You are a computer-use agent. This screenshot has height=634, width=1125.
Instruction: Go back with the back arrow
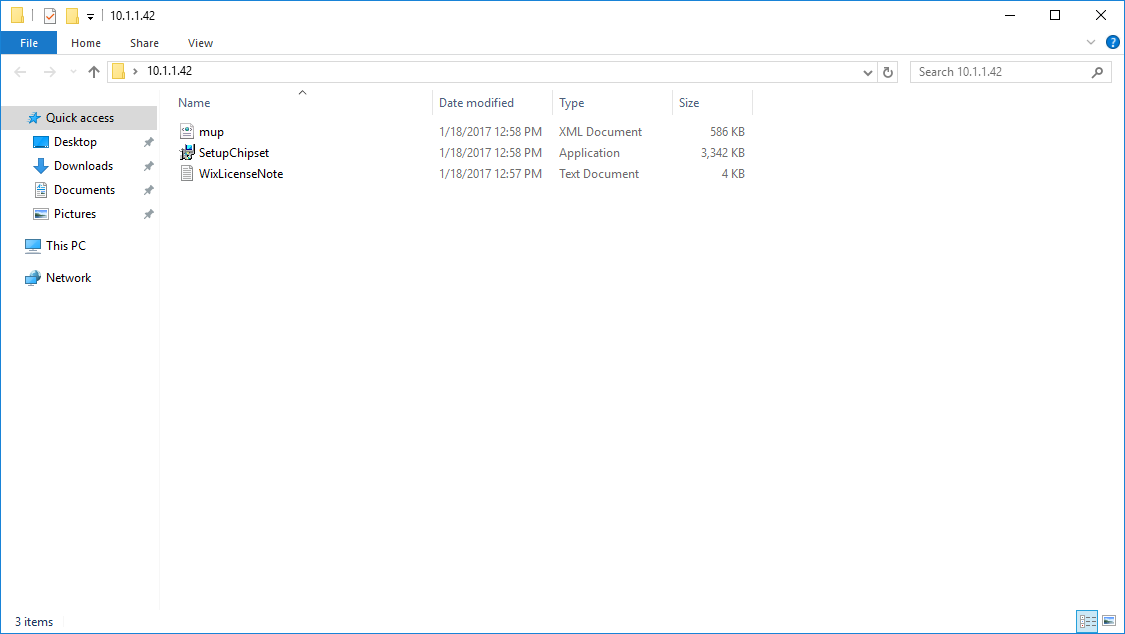tap(21, 72)
